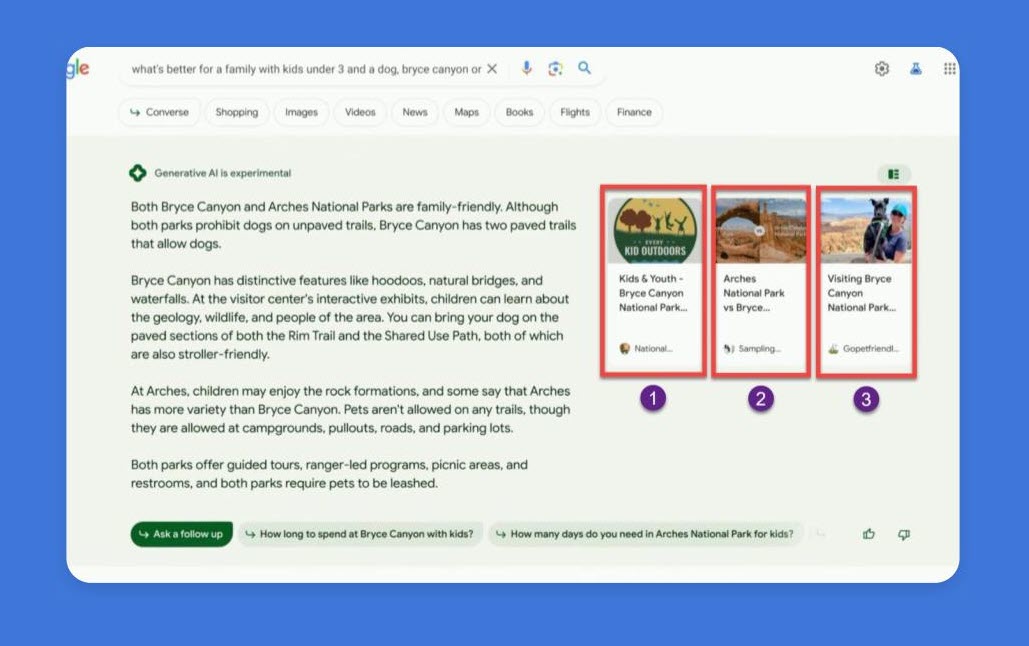The width and height of the screenshot is (1029, 646).
Task: Open Google Lens image search
Action: coord(556,68)
